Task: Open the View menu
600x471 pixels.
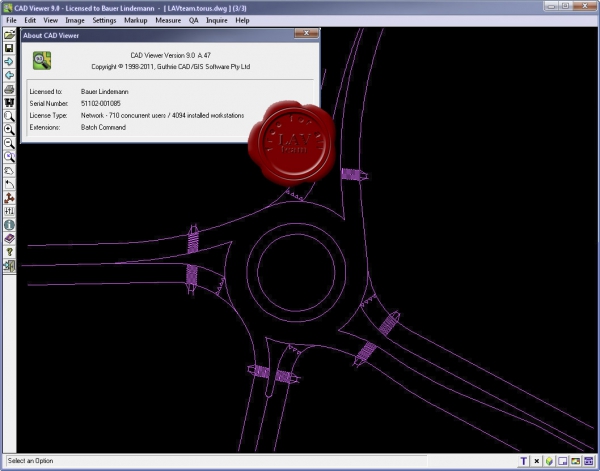Action: pyautogui.click(x=51, y=20)
